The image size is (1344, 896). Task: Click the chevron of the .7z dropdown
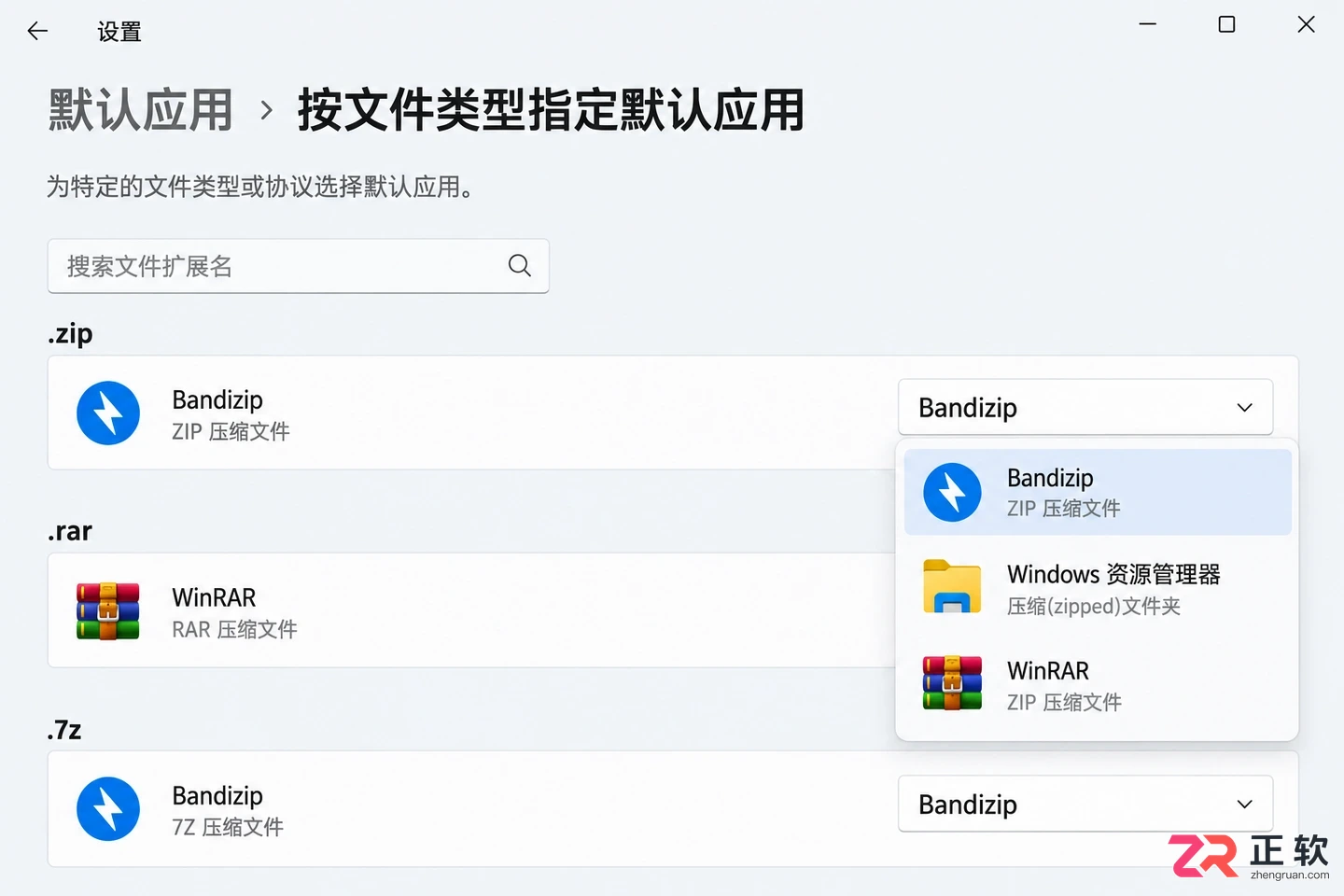pyautogui.click(x=1244, y=805)
